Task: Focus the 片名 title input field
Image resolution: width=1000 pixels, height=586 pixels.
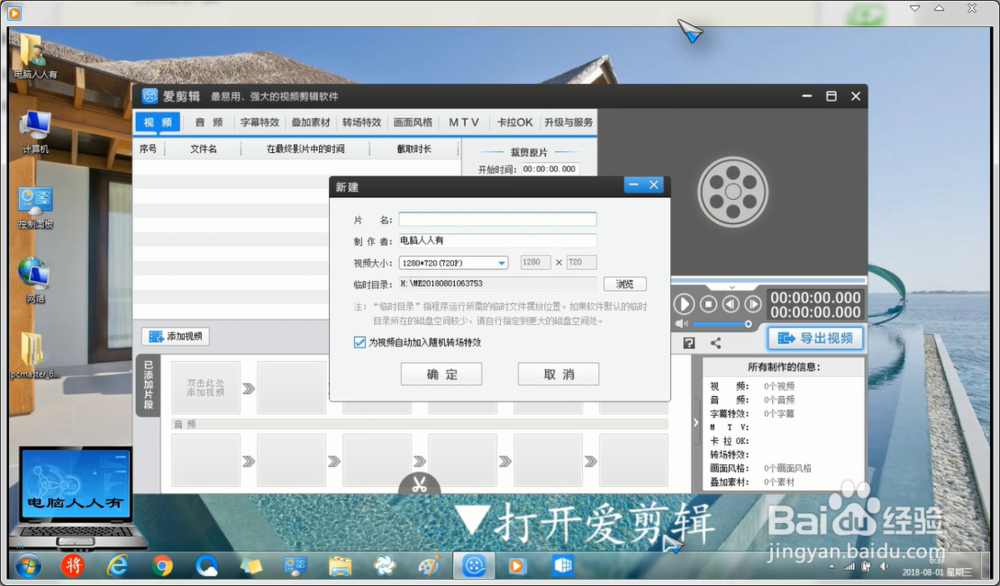Action: click(497, 219)
